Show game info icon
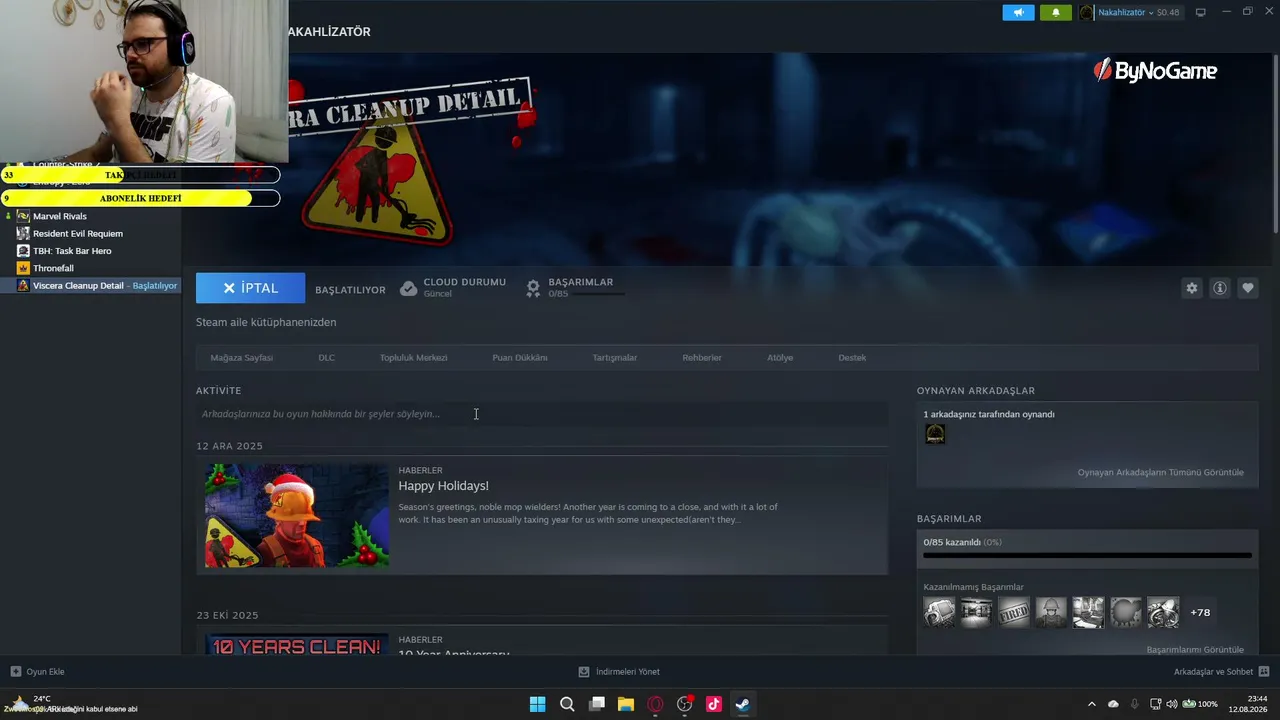The height and width of the screenshot is (720, 1280). pyautogui.click(x=1219, y=288)
